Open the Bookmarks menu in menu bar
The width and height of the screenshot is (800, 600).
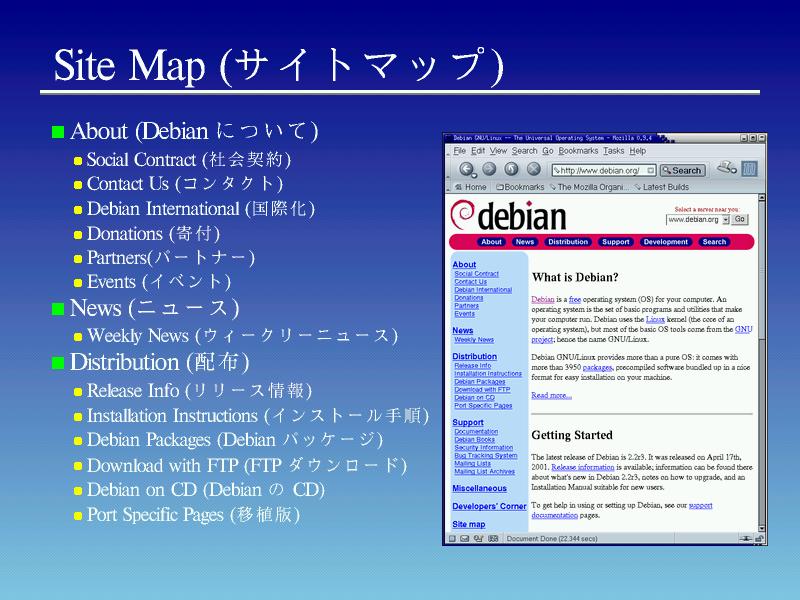(x=578, y=151)
